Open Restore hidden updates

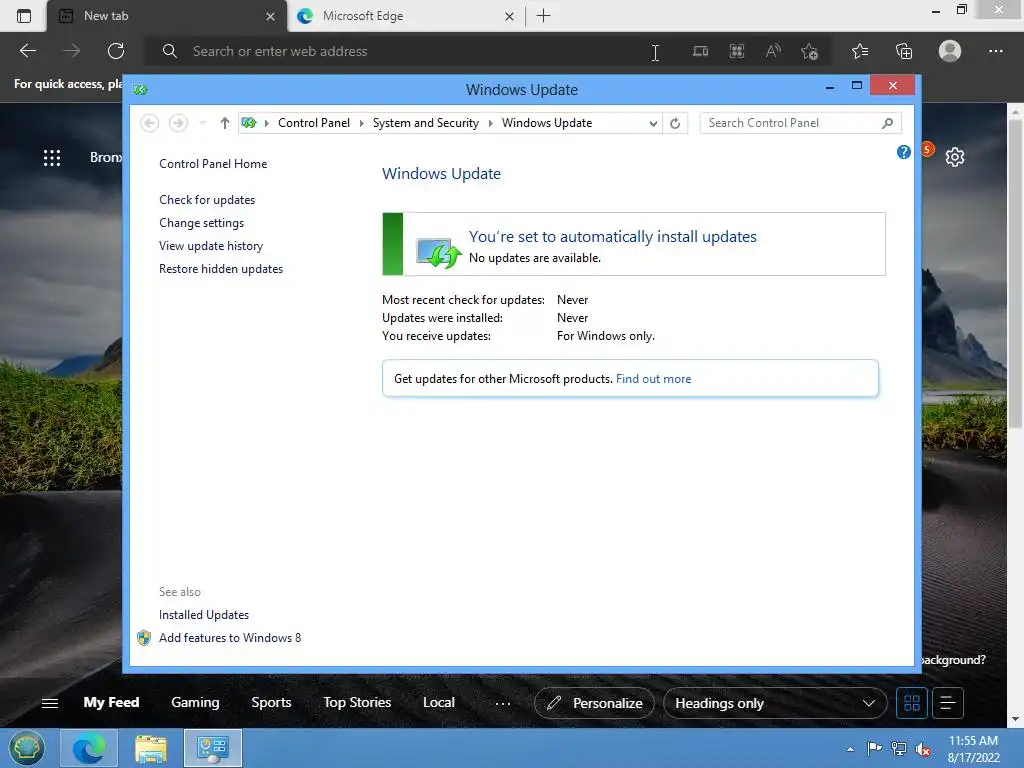(221, 268)
